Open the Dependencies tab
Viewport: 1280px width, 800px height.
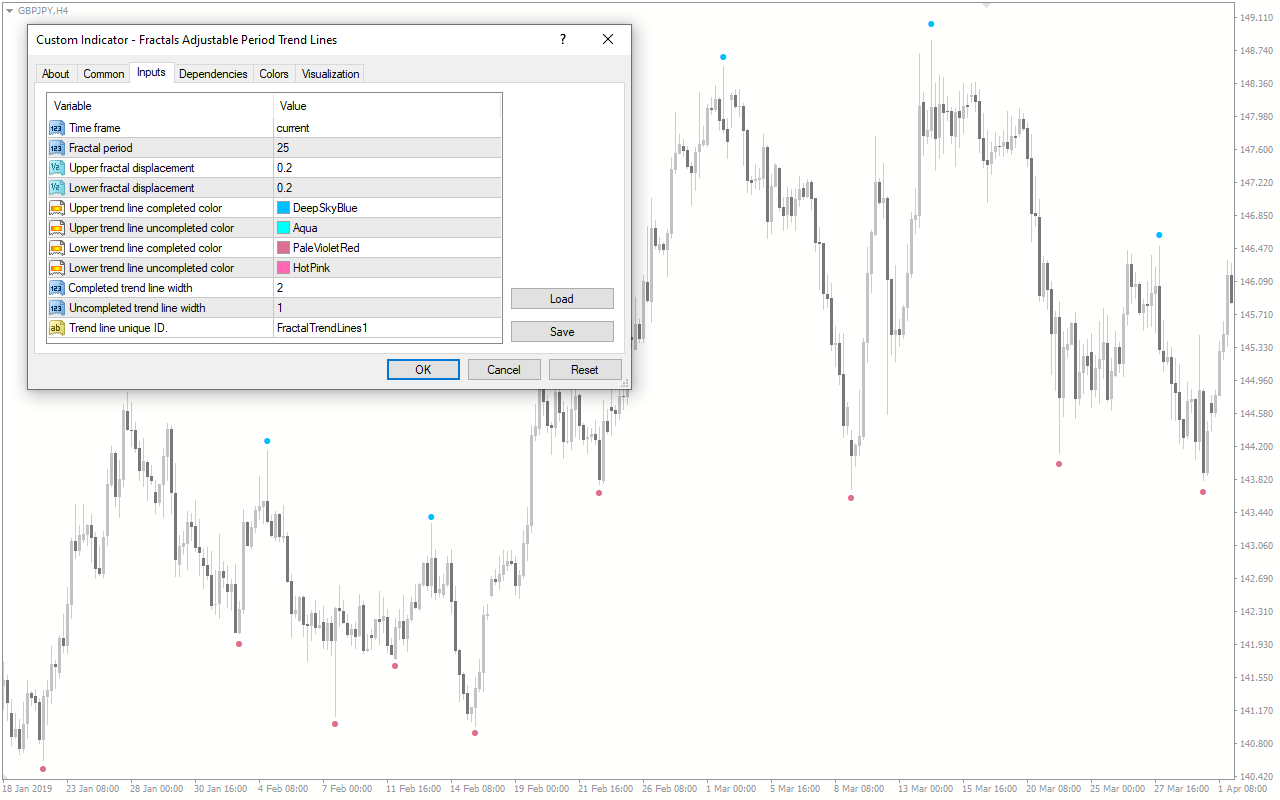pyautogui.click(x=213, y=74)
